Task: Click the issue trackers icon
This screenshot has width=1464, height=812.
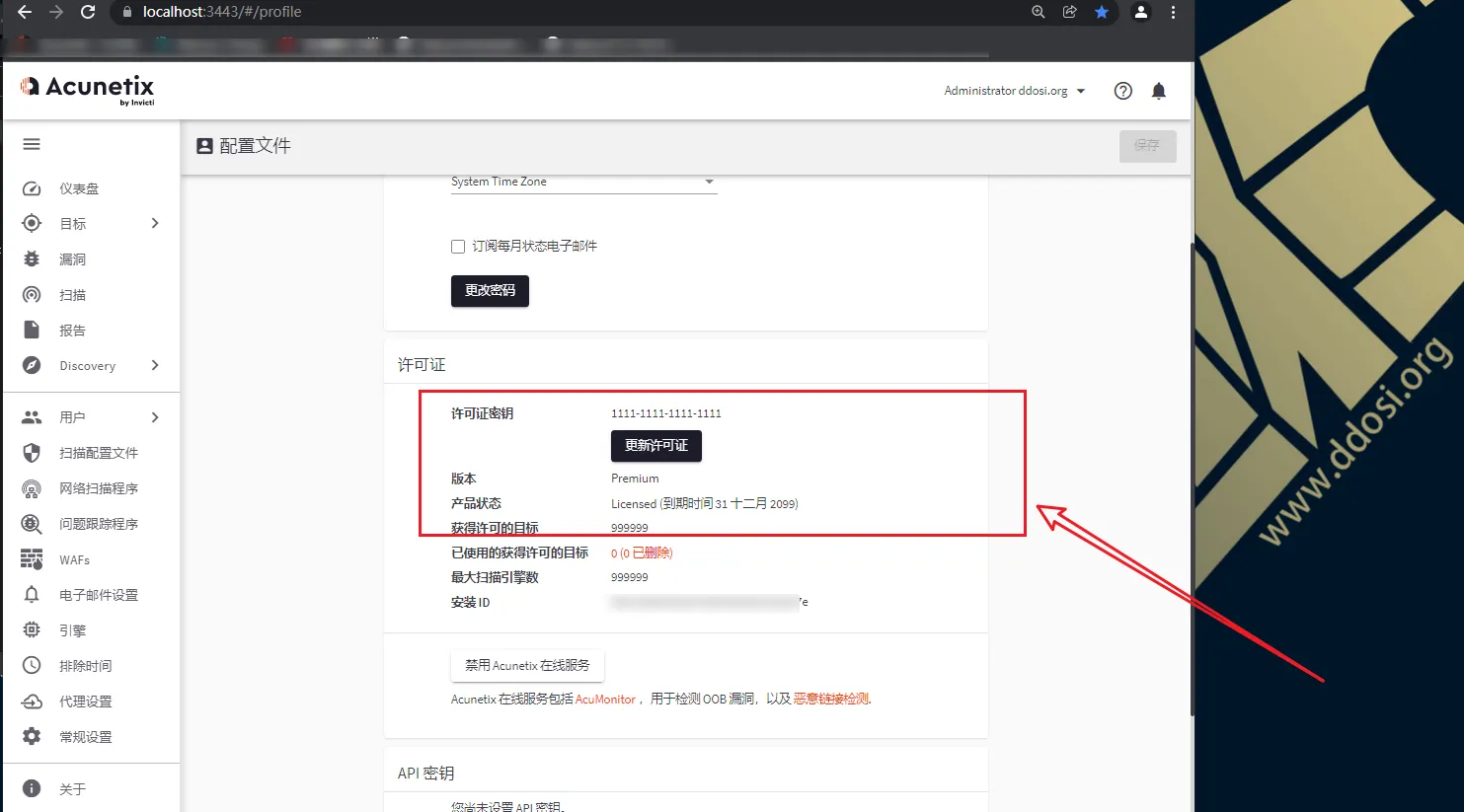Action: (x=32, y=524)
